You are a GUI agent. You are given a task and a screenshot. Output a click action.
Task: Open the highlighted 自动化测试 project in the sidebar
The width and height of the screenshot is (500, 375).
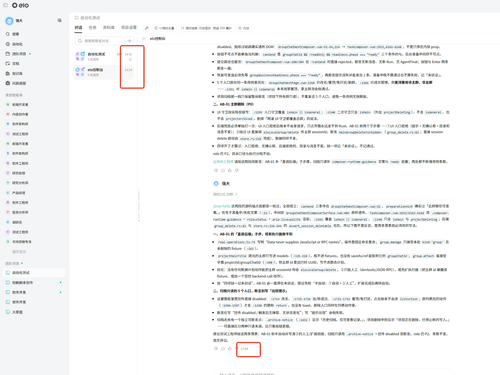pyautogui.click(x=34, y=273)
